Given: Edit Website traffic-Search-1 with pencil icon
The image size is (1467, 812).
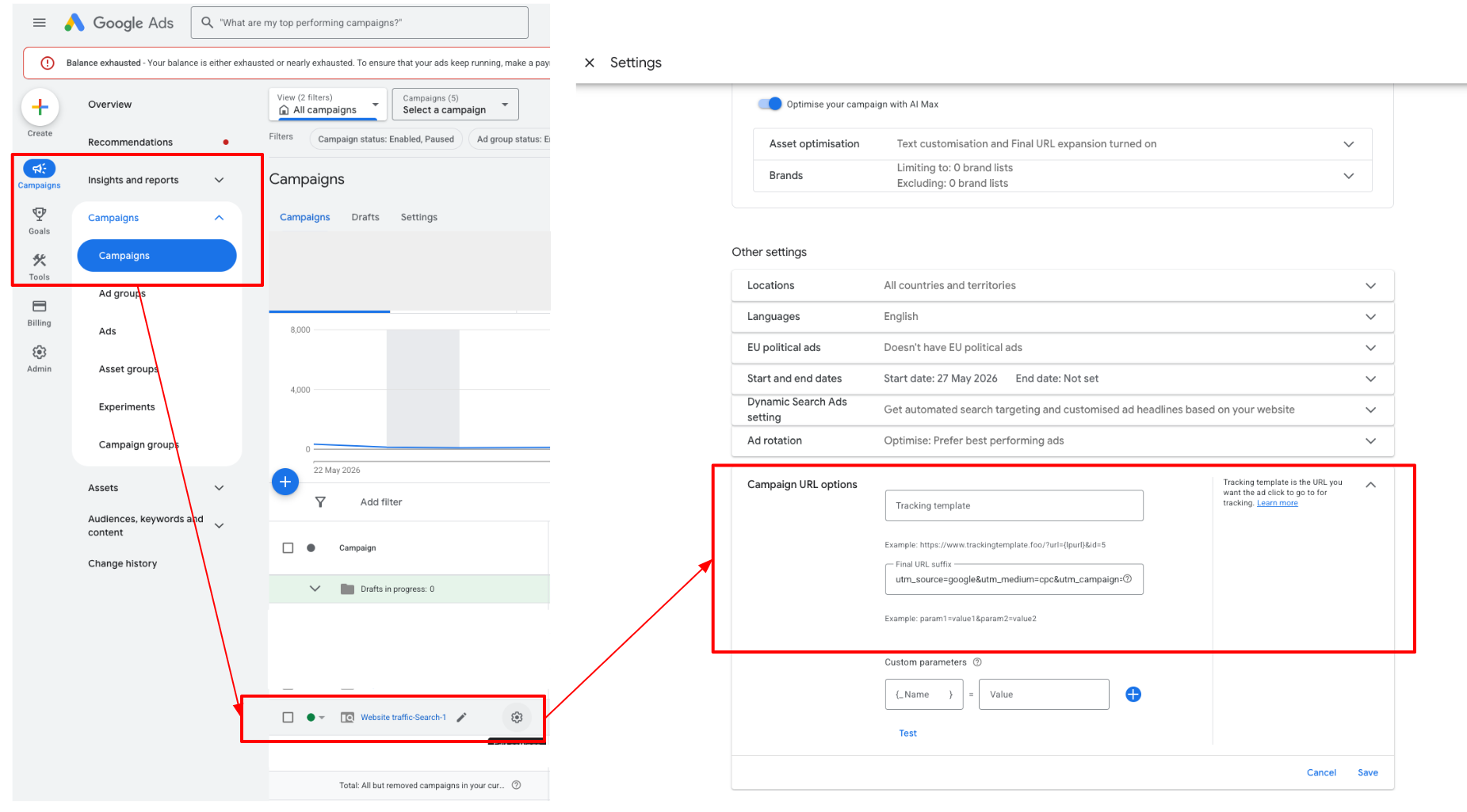Looking at the screenshot, I should [461, 717].
